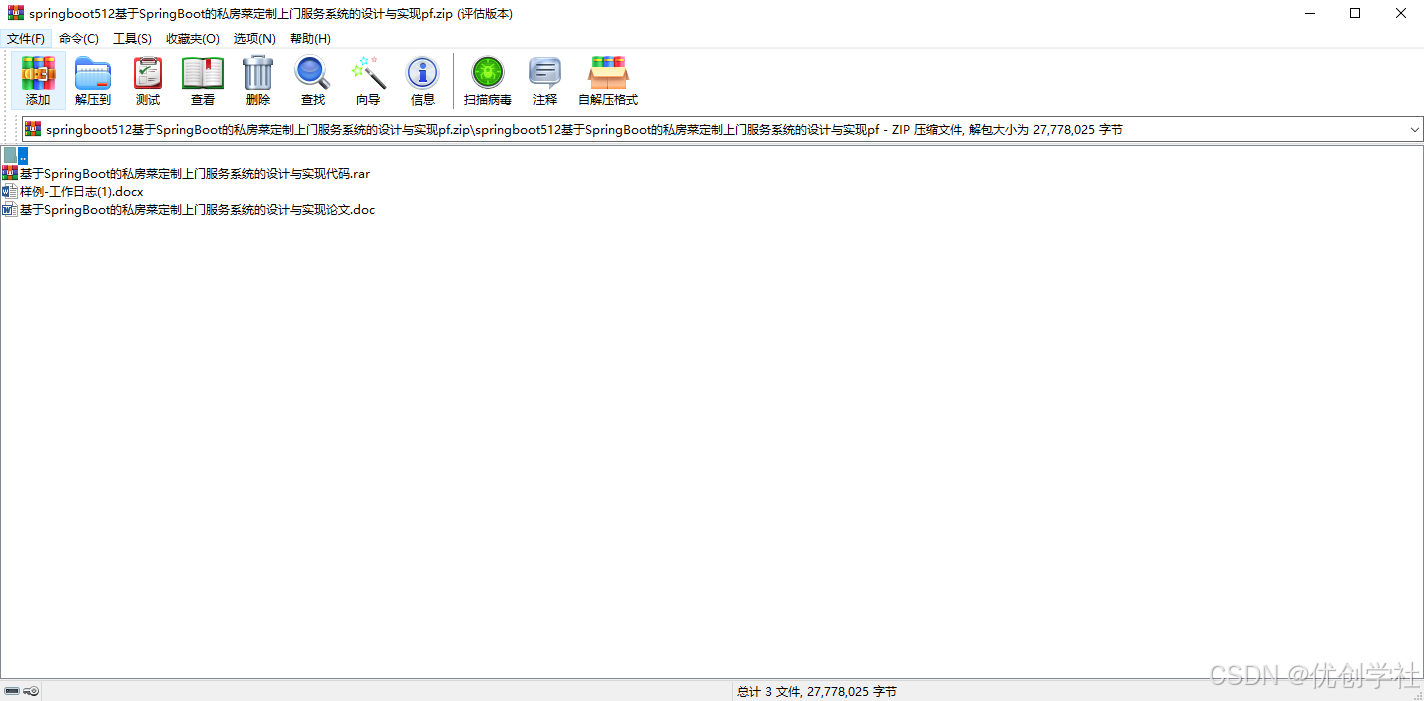
Task: Open the Help (帮助) menu
Action: (x=310, y=38)
